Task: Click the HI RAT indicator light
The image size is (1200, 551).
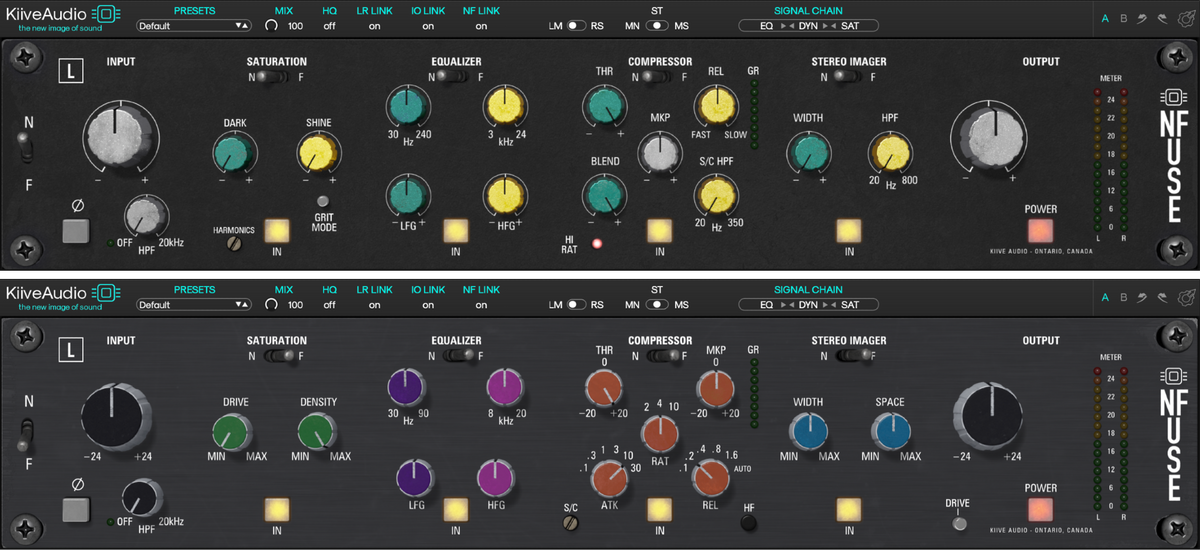Action: click(x=599, y=243)
